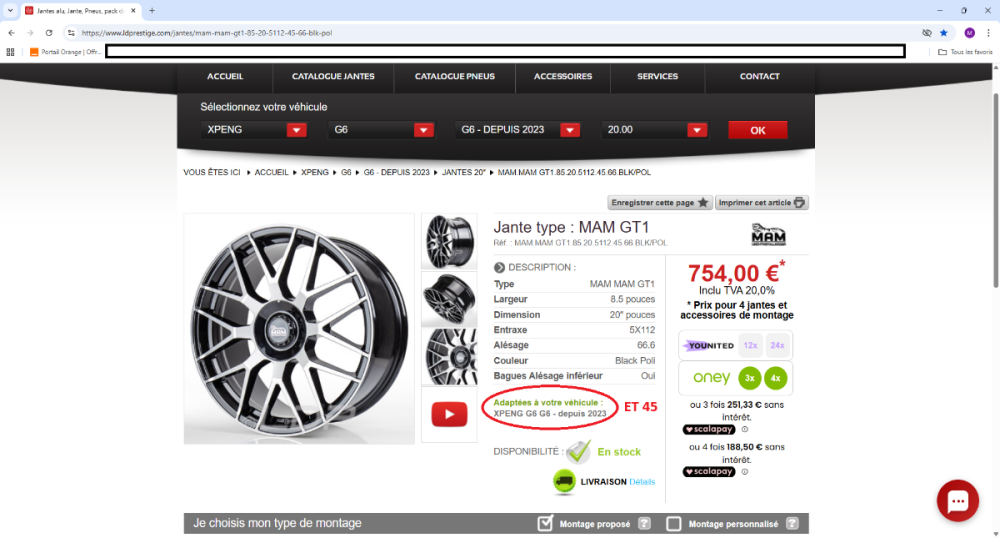Enable the Montage personnalisé checkbox
The height and width of the screenshot is (538, 1000).
(x=674, y=523)
